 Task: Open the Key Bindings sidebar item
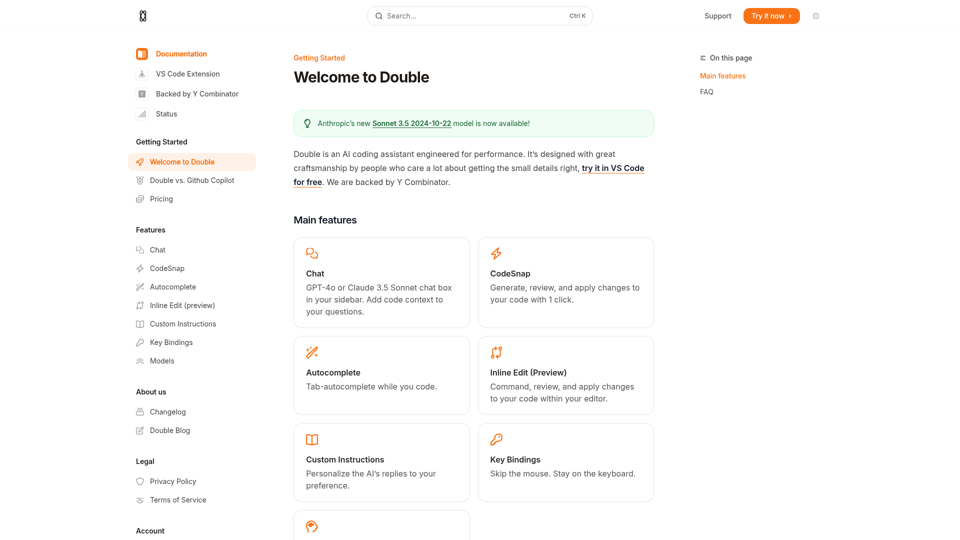tap(171, 343)
